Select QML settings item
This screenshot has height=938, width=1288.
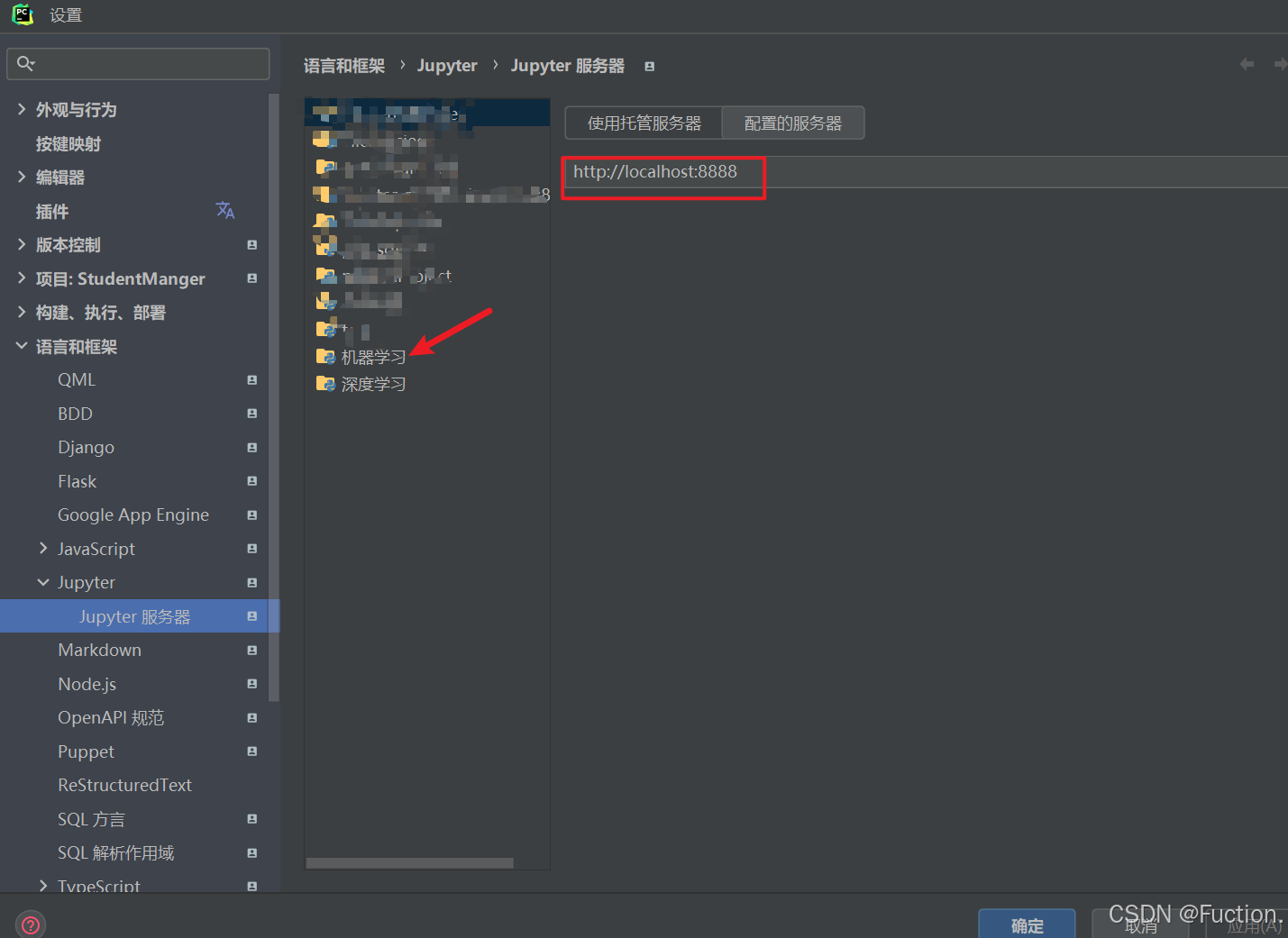point(77,380)
